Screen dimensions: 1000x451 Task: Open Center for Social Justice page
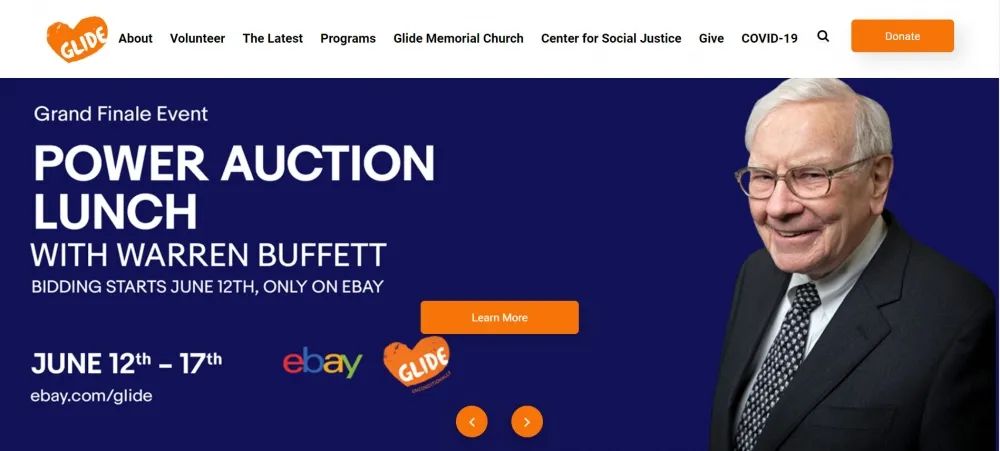(x=611, y=38)
